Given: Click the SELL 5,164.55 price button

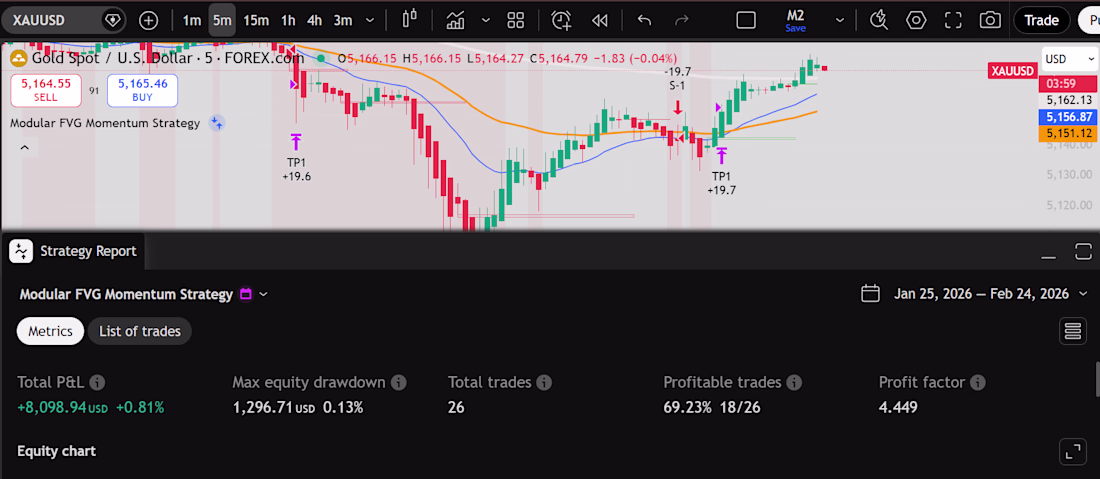Looking at the screenshot, I should click(x=46, y=90).
